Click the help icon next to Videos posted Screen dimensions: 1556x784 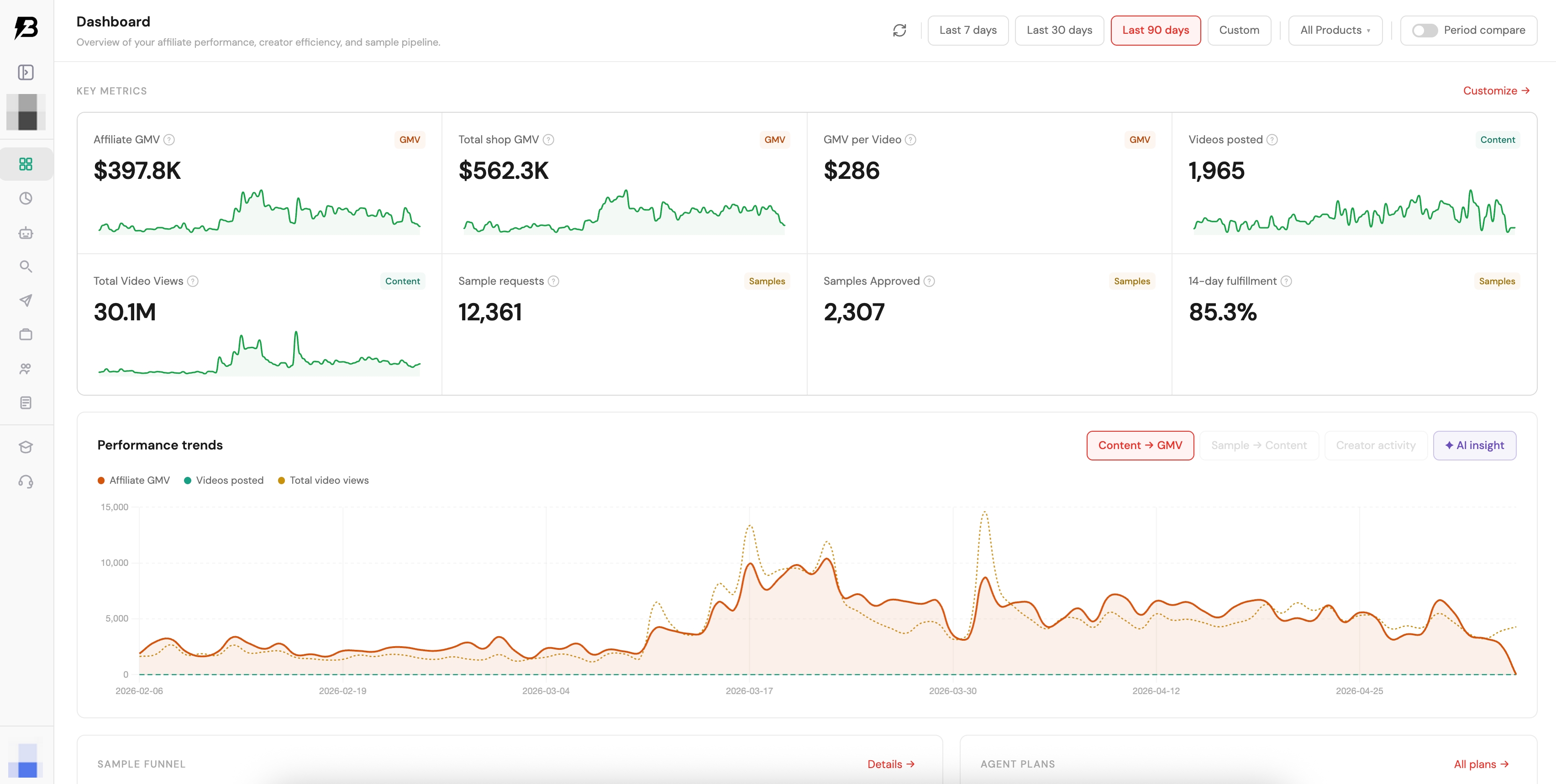[1272, 140]
